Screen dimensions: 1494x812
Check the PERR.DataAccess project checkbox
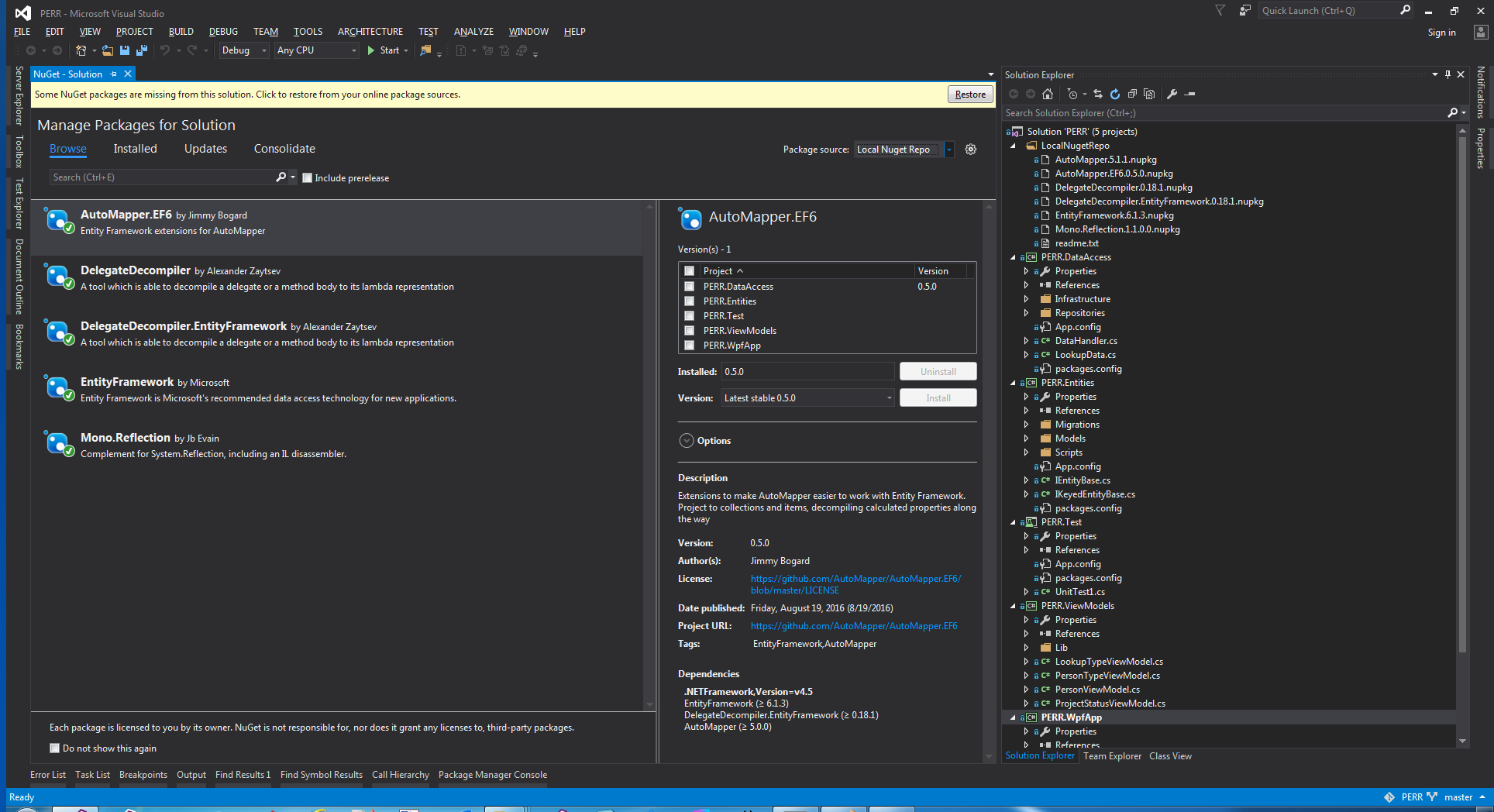tap(689, 287)
